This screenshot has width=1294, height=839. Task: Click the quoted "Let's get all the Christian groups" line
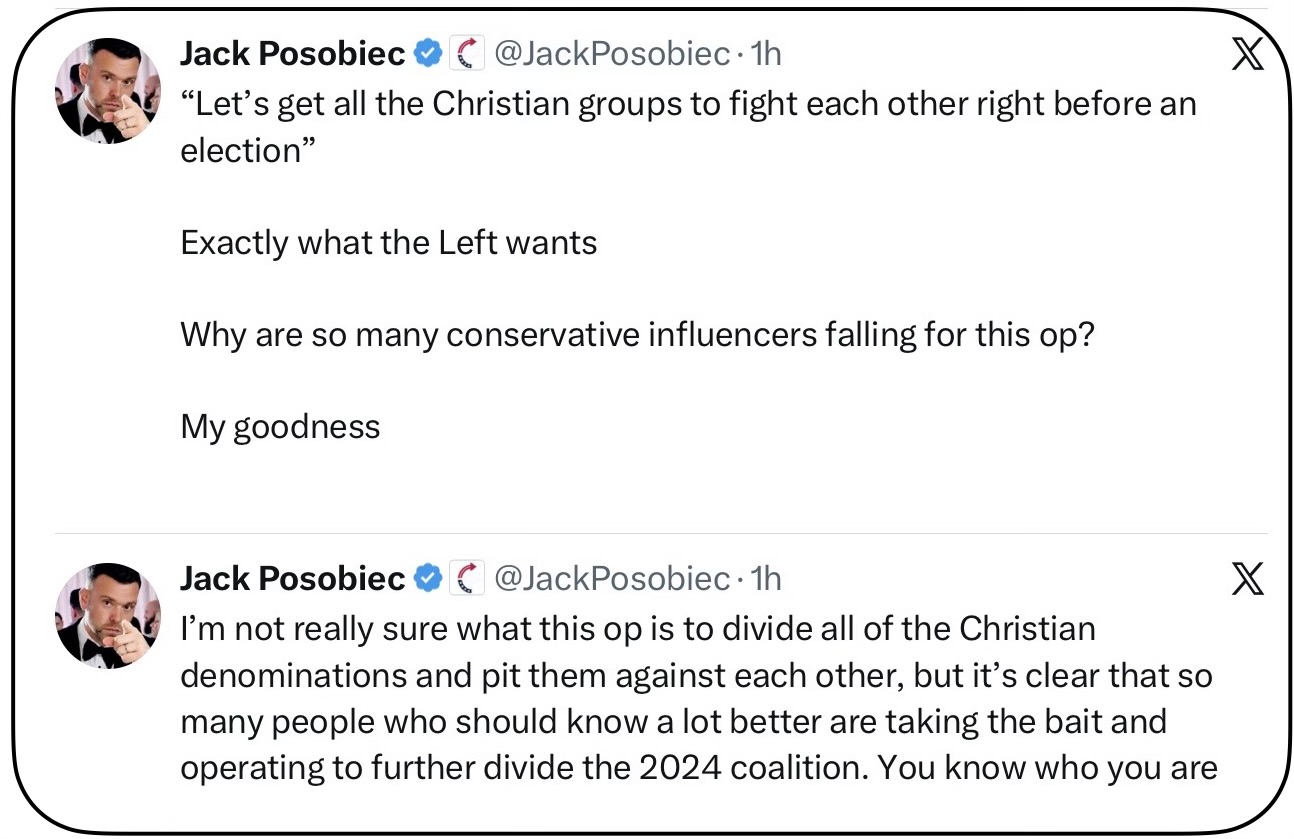687,103
